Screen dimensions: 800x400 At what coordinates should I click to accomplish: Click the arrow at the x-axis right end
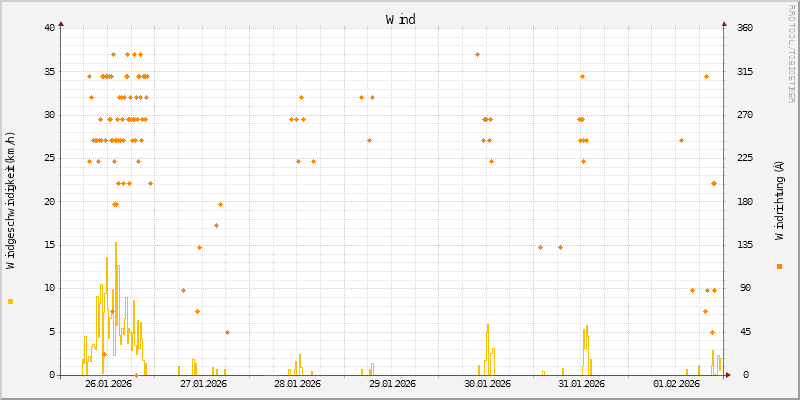728,375
